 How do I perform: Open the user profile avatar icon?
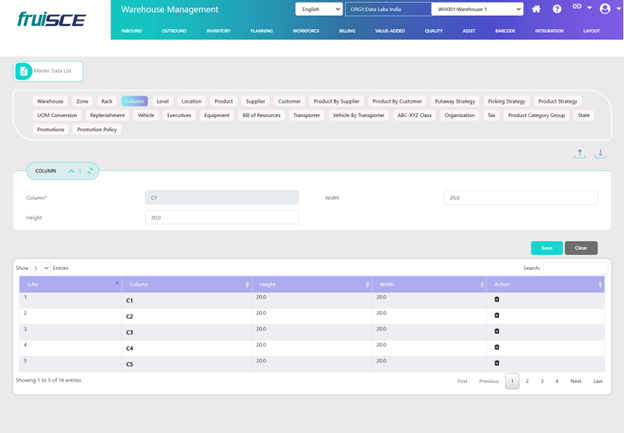point(605,8)
